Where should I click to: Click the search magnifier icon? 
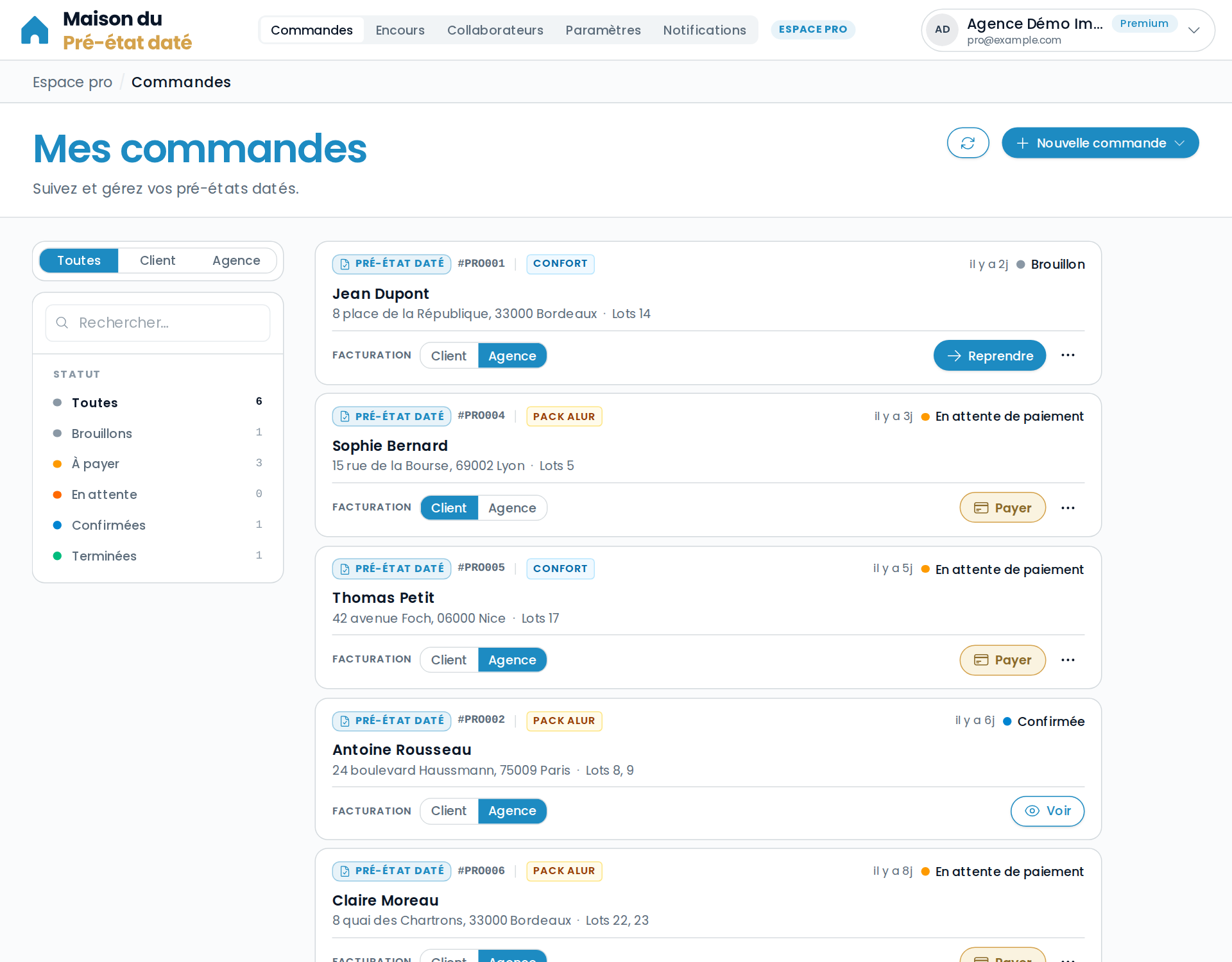[62, 323]
